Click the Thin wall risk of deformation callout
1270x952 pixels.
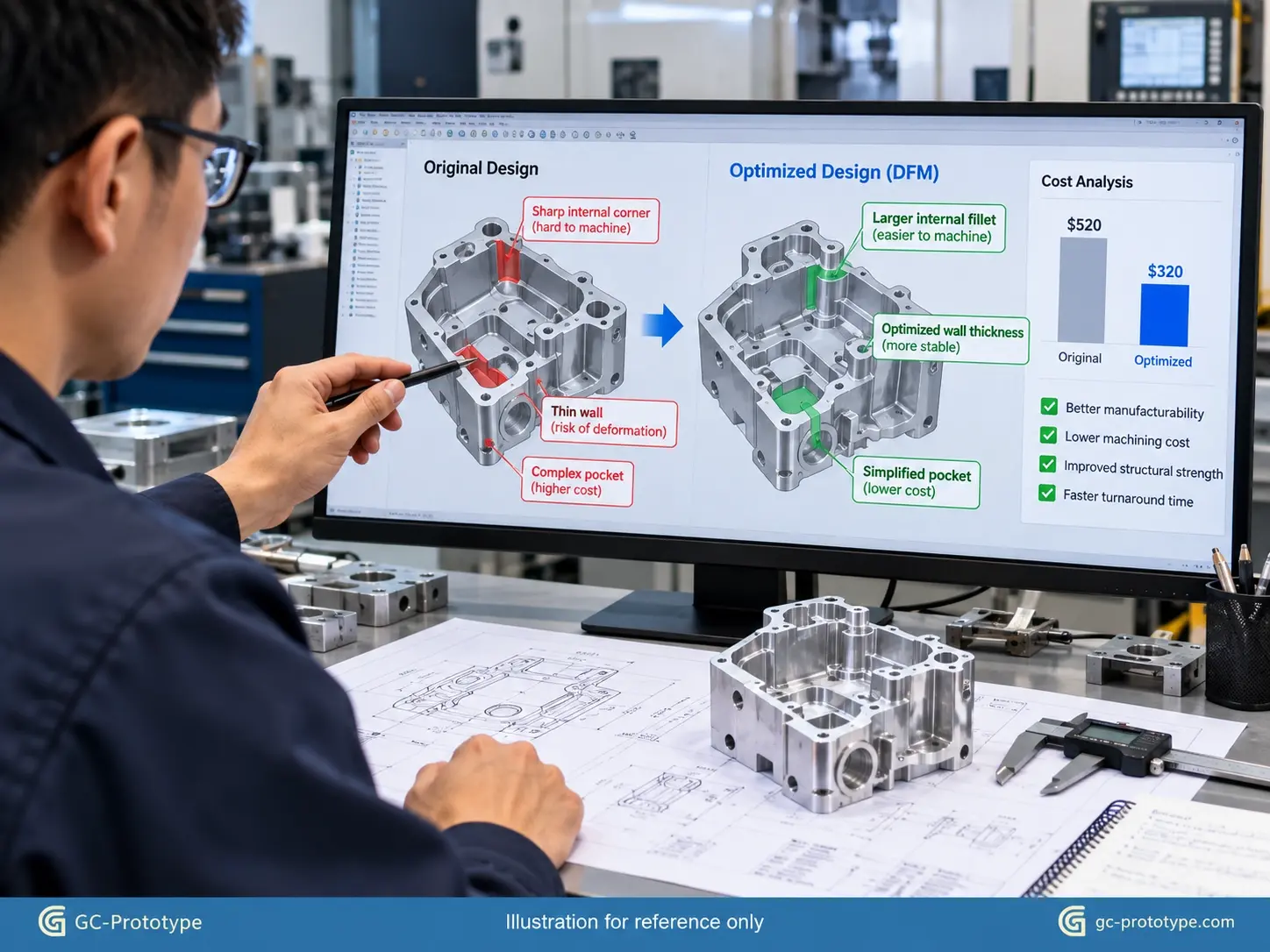click(609, 422)
